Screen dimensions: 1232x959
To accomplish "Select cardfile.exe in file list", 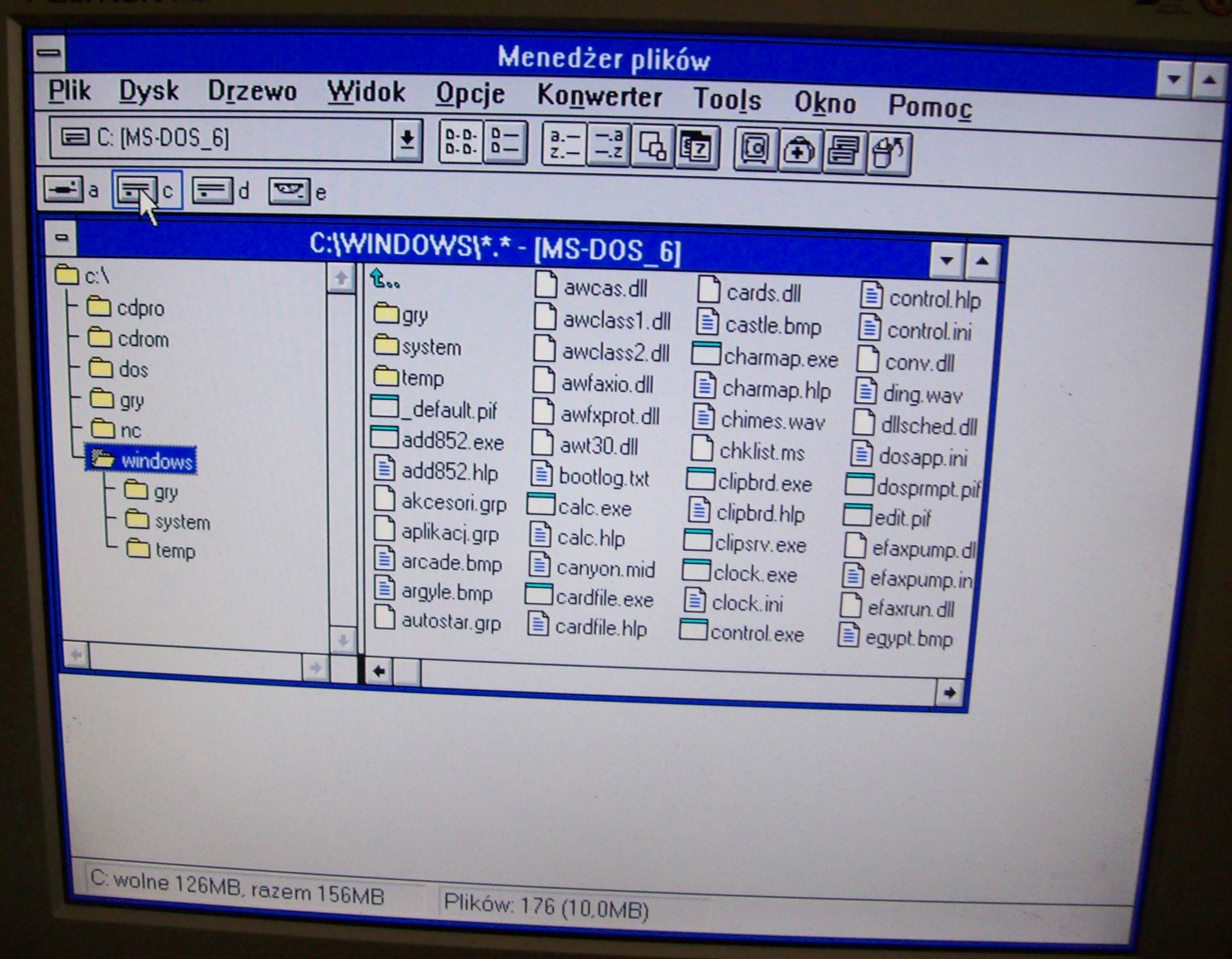I will point(590,597).
